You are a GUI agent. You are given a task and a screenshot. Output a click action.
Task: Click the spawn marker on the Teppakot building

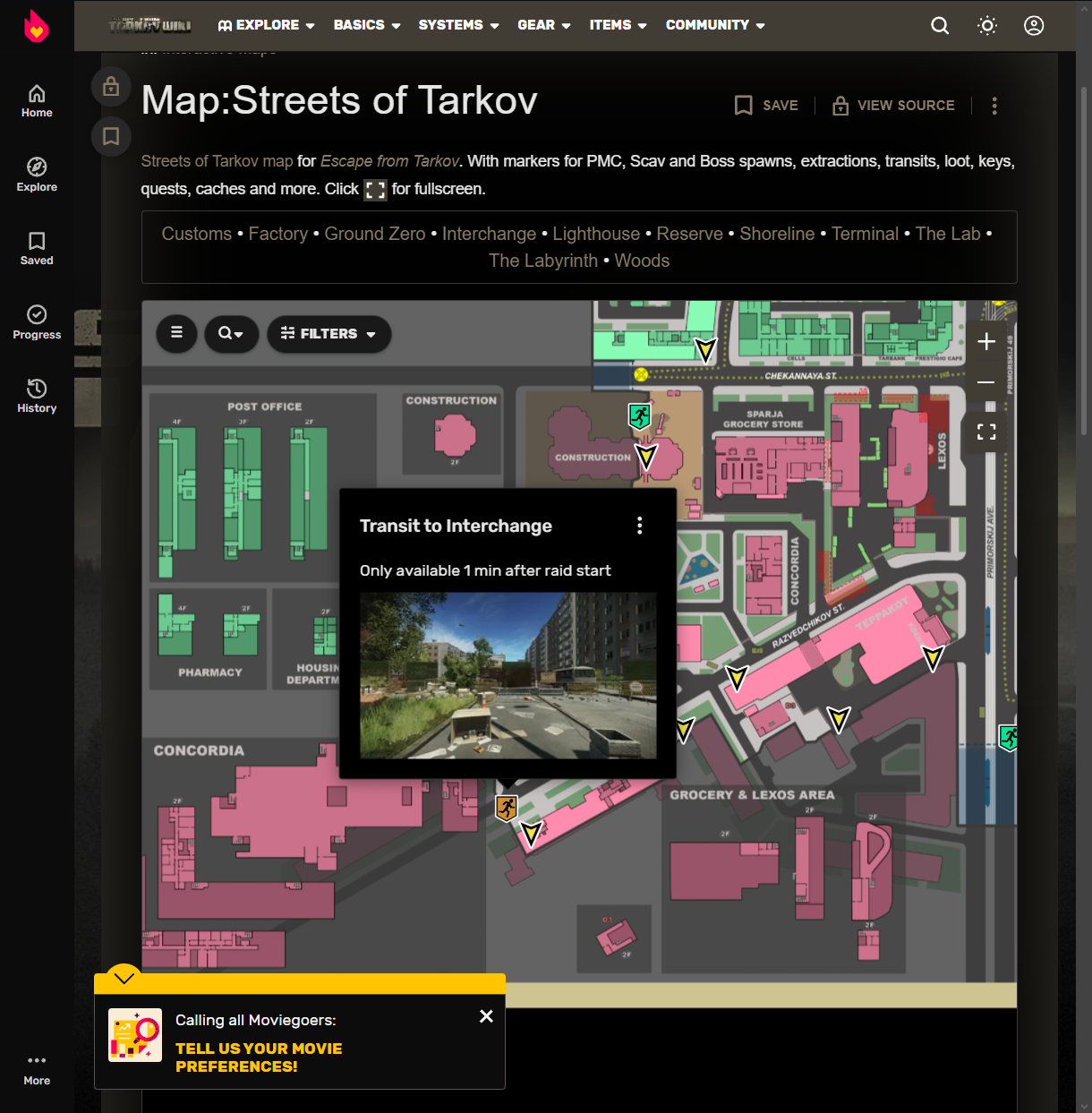[x=933, y=659]
